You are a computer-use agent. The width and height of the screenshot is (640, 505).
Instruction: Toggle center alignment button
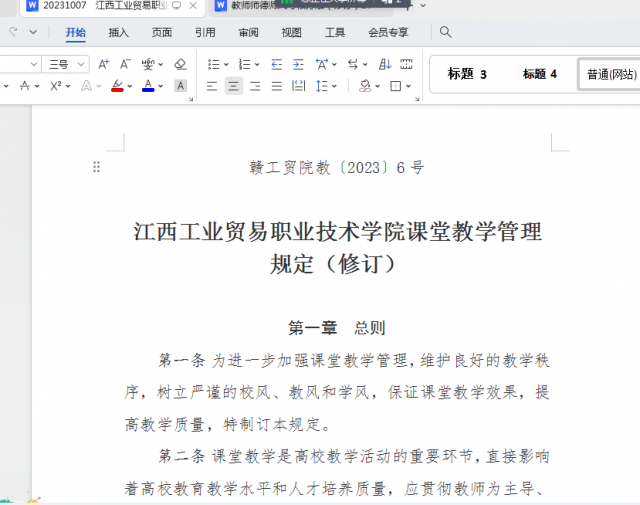click(233, 86)
